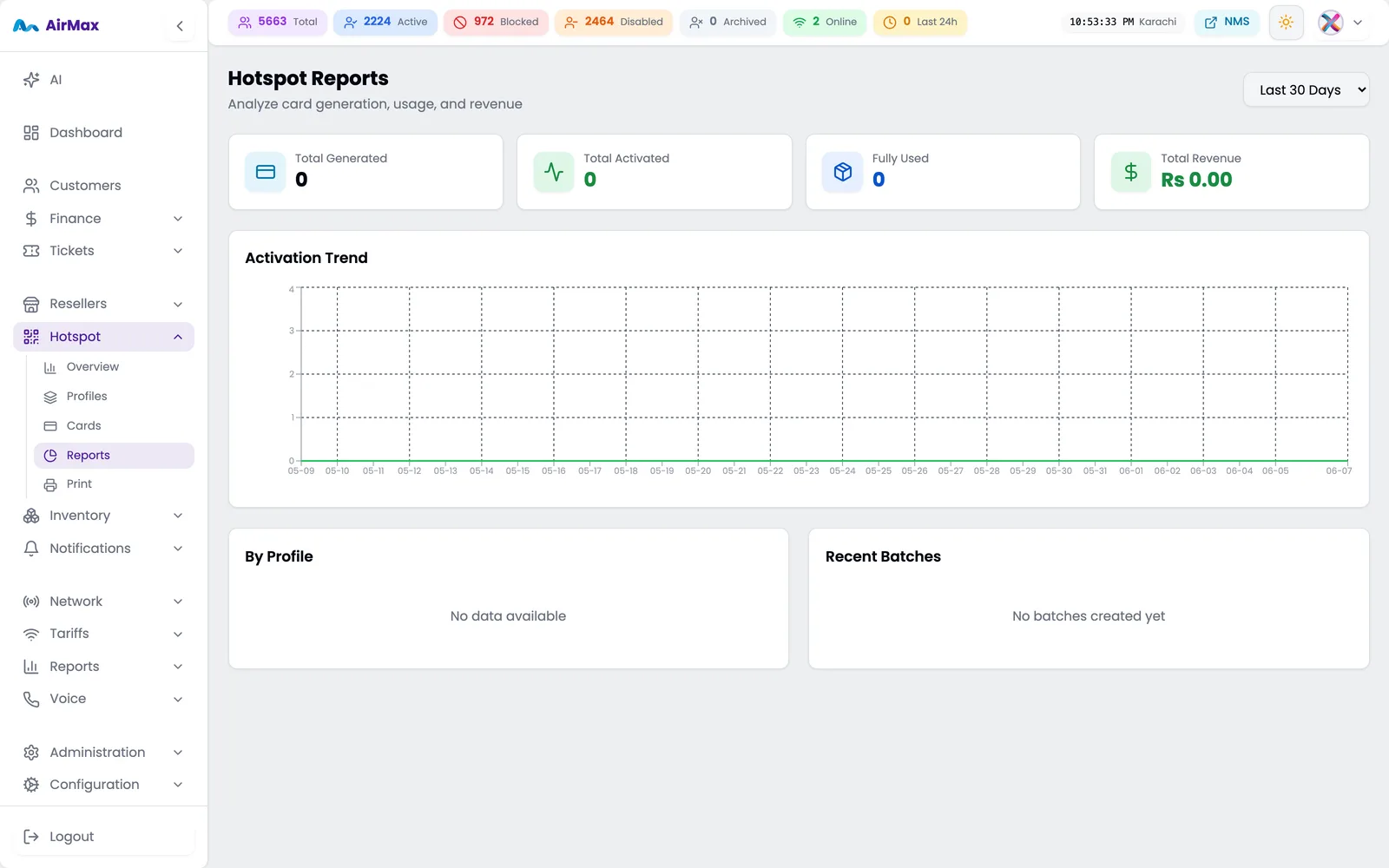Click the Dashboard grid icon
Viewport: 1389px width, 868px height.
[x=31, y=133]
